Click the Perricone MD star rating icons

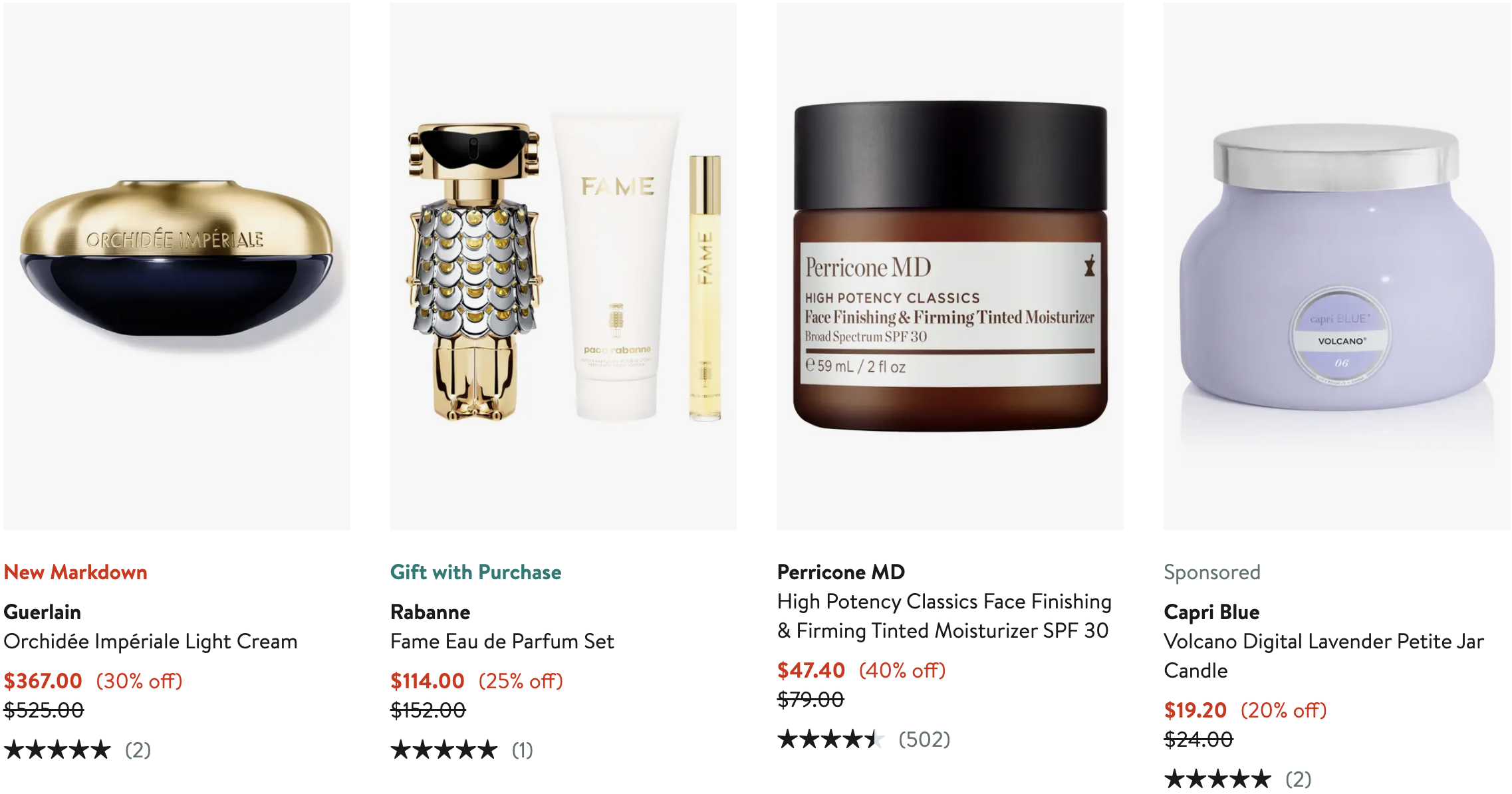tap(830, 739)
